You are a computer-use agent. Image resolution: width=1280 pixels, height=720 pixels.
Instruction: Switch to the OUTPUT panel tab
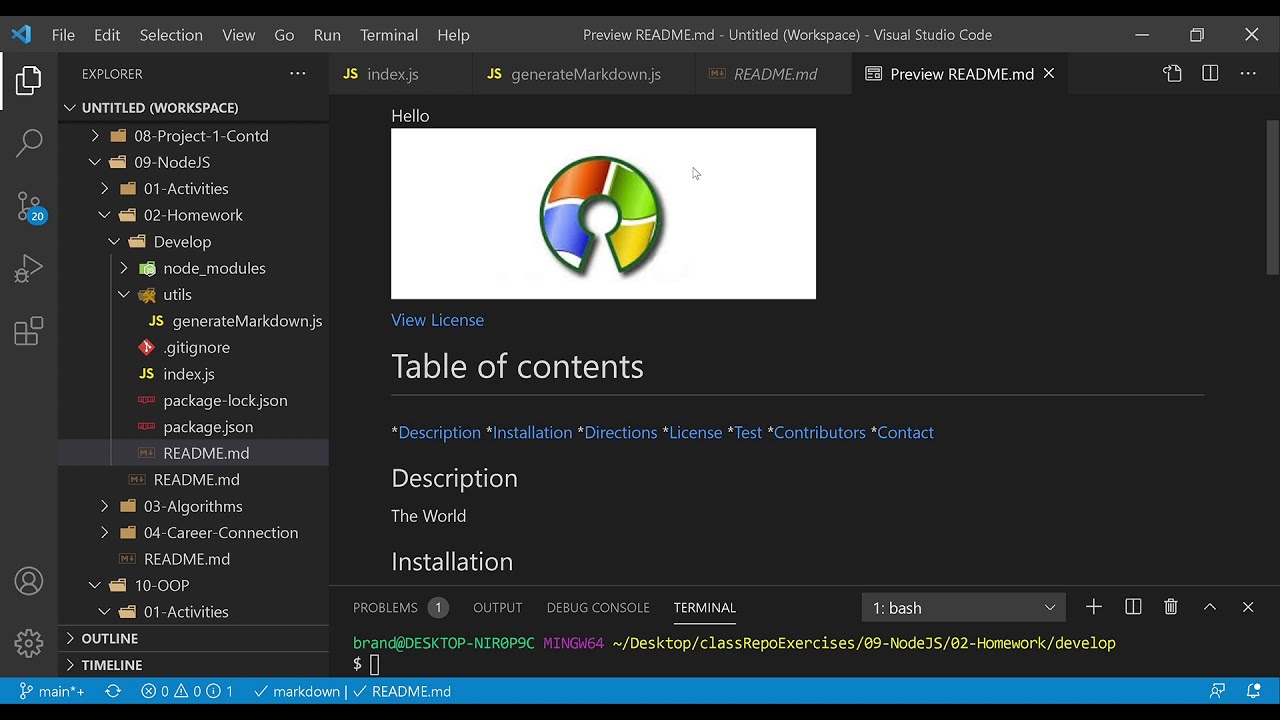pyautogui.click(x=498, y=607)
